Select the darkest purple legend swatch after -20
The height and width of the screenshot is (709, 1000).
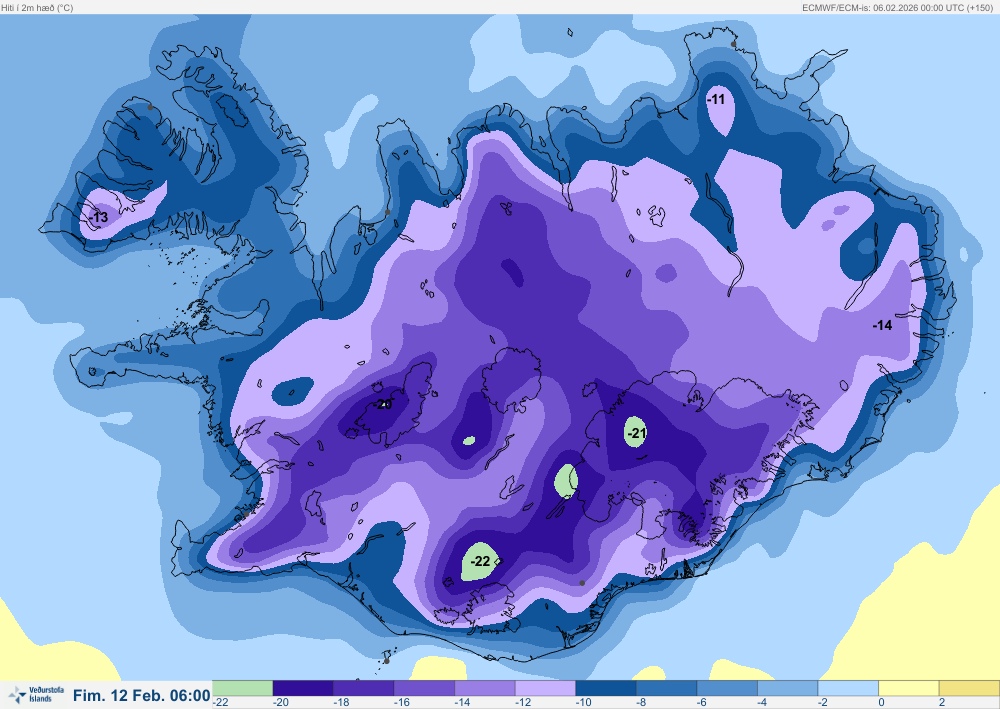coord(303,689)
